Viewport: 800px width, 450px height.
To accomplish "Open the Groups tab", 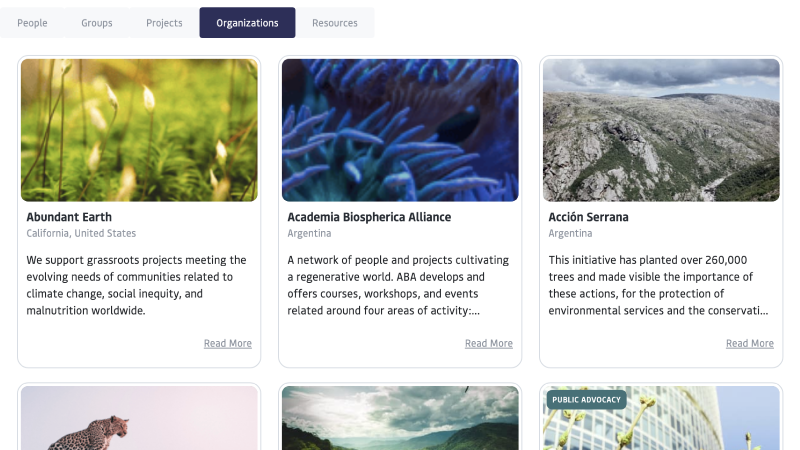I will [x=97, y=23].
